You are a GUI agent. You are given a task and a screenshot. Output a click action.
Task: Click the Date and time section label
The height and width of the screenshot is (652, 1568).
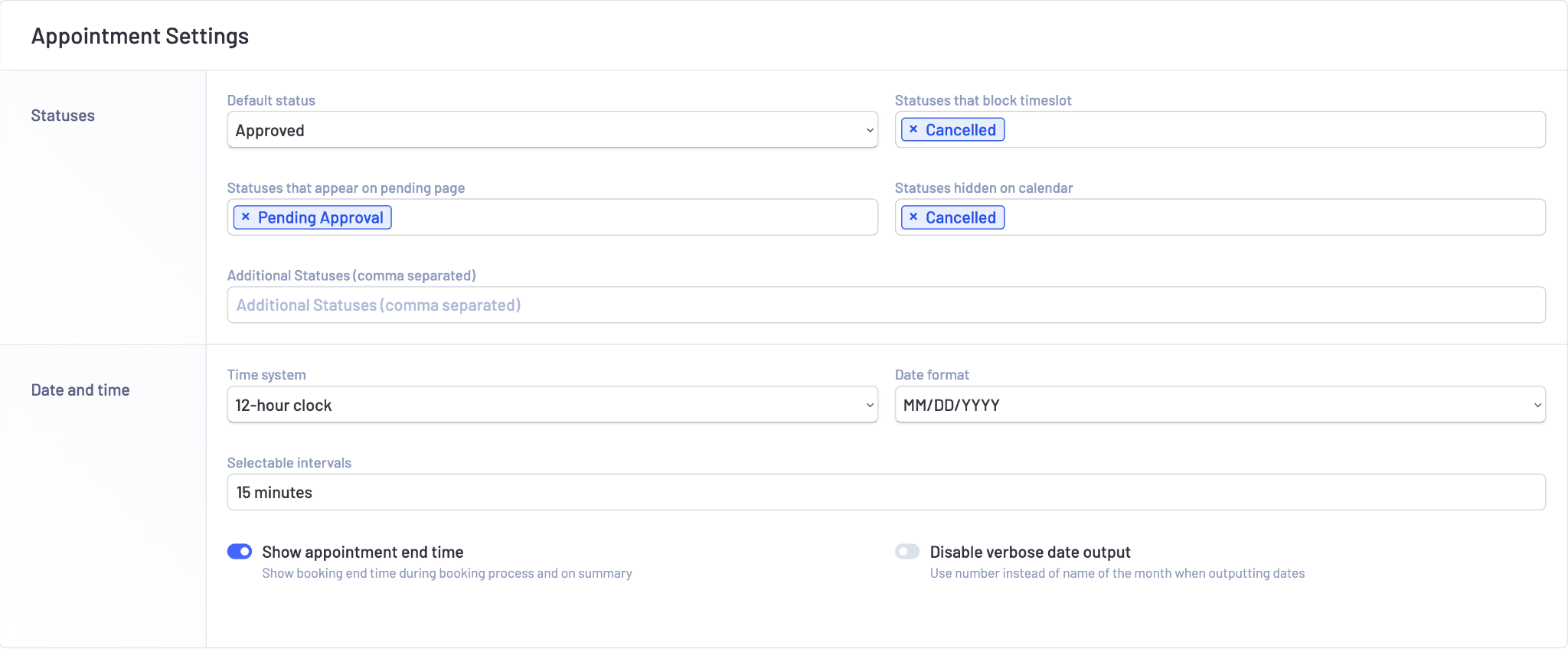click(x=80, y=390)
